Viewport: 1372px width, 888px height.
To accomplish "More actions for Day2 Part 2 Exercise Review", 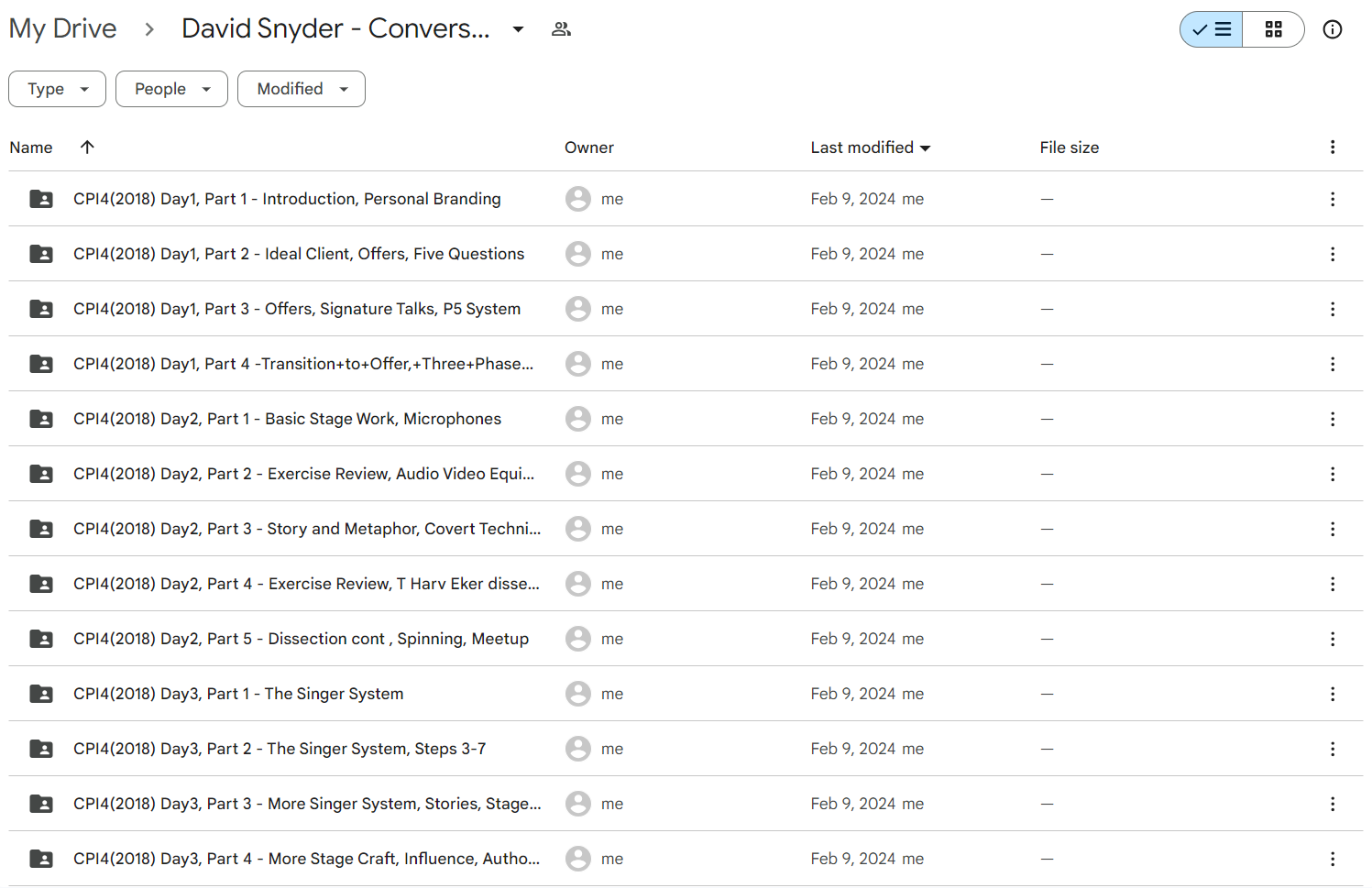I will pos(1333,474).
